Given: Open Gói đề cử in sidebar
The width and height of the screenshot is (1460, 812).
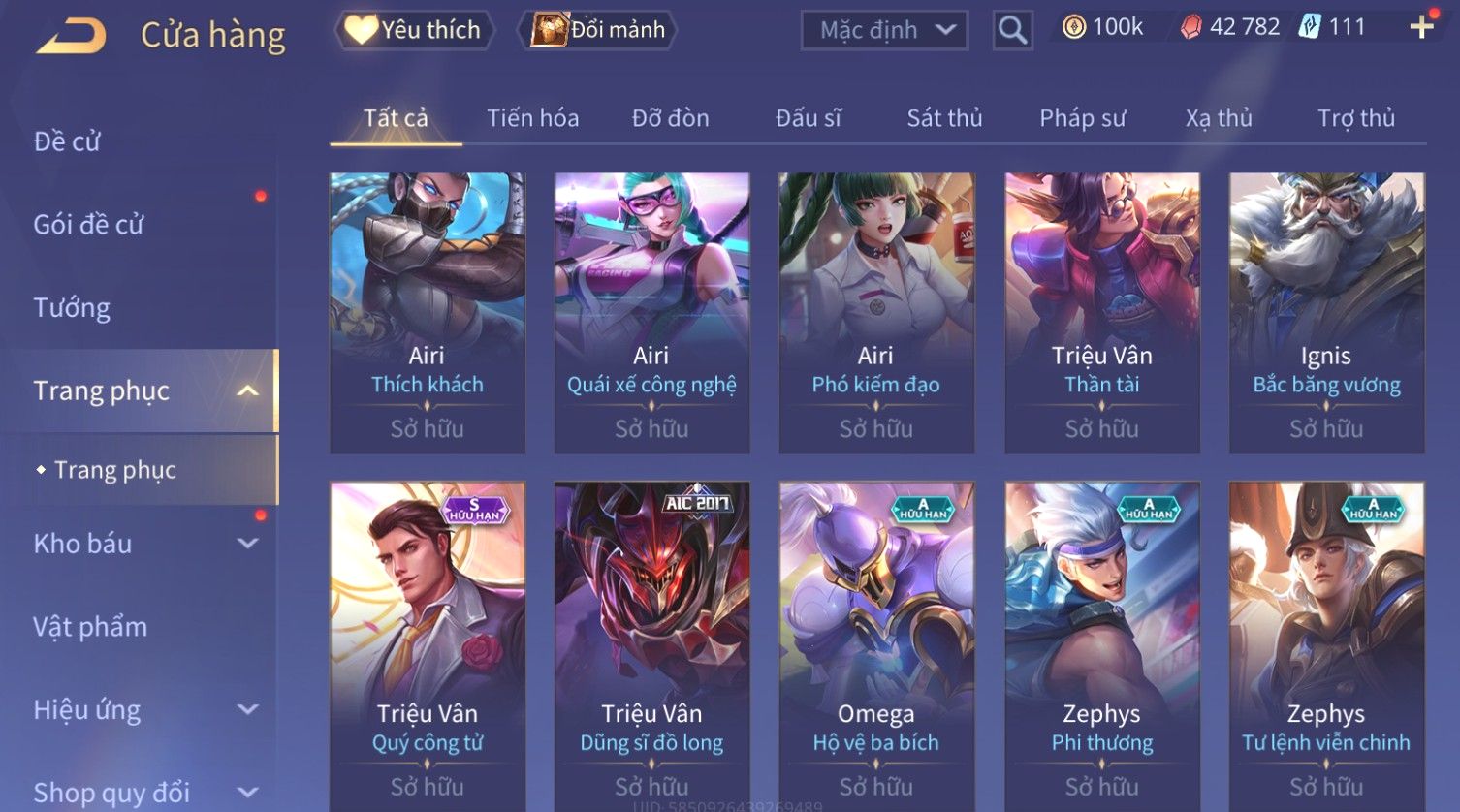Looking at the screenshot, I should pos(88,225).
